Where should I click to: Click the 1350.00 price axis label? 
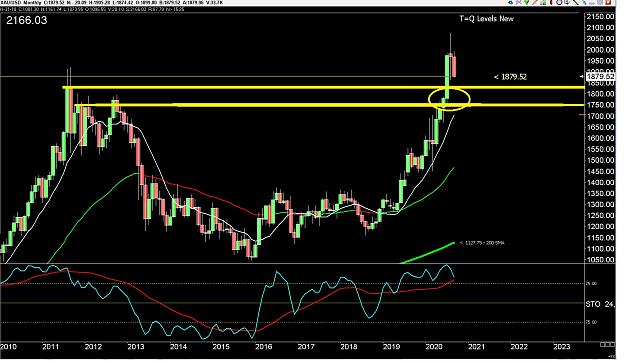pos(600,193)
